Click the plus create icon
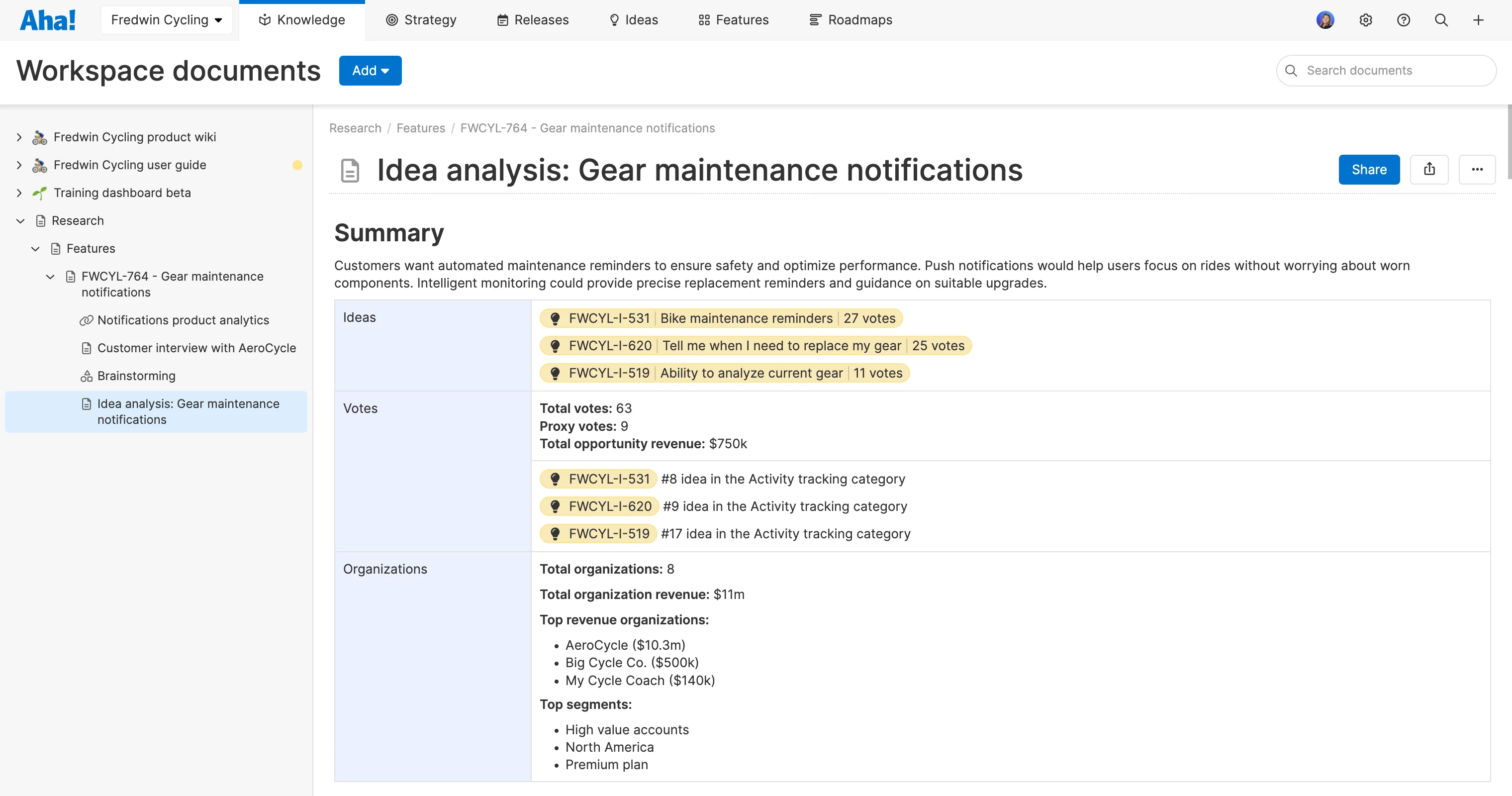This screenshot has width=1512, height=796. [x=1478, y=20]
